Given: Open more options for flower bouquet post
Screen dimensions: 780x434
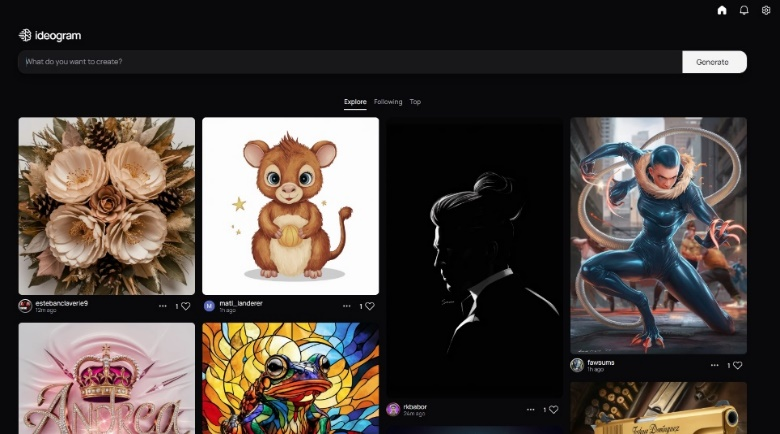Looking at the screenshot, I should [162, 306].
